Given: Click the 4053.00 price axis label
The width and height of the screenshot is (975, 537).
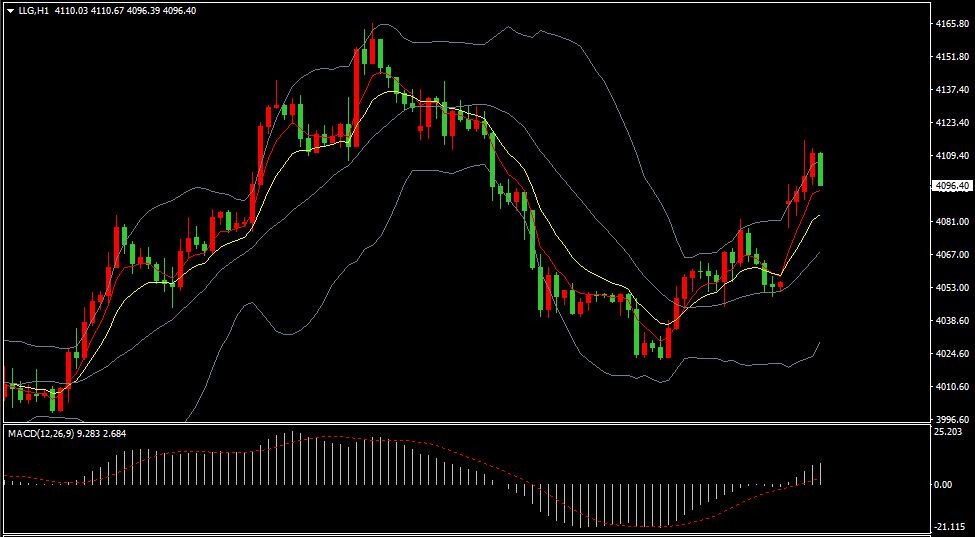Looking at the screenshot, I should click(953, 287).
